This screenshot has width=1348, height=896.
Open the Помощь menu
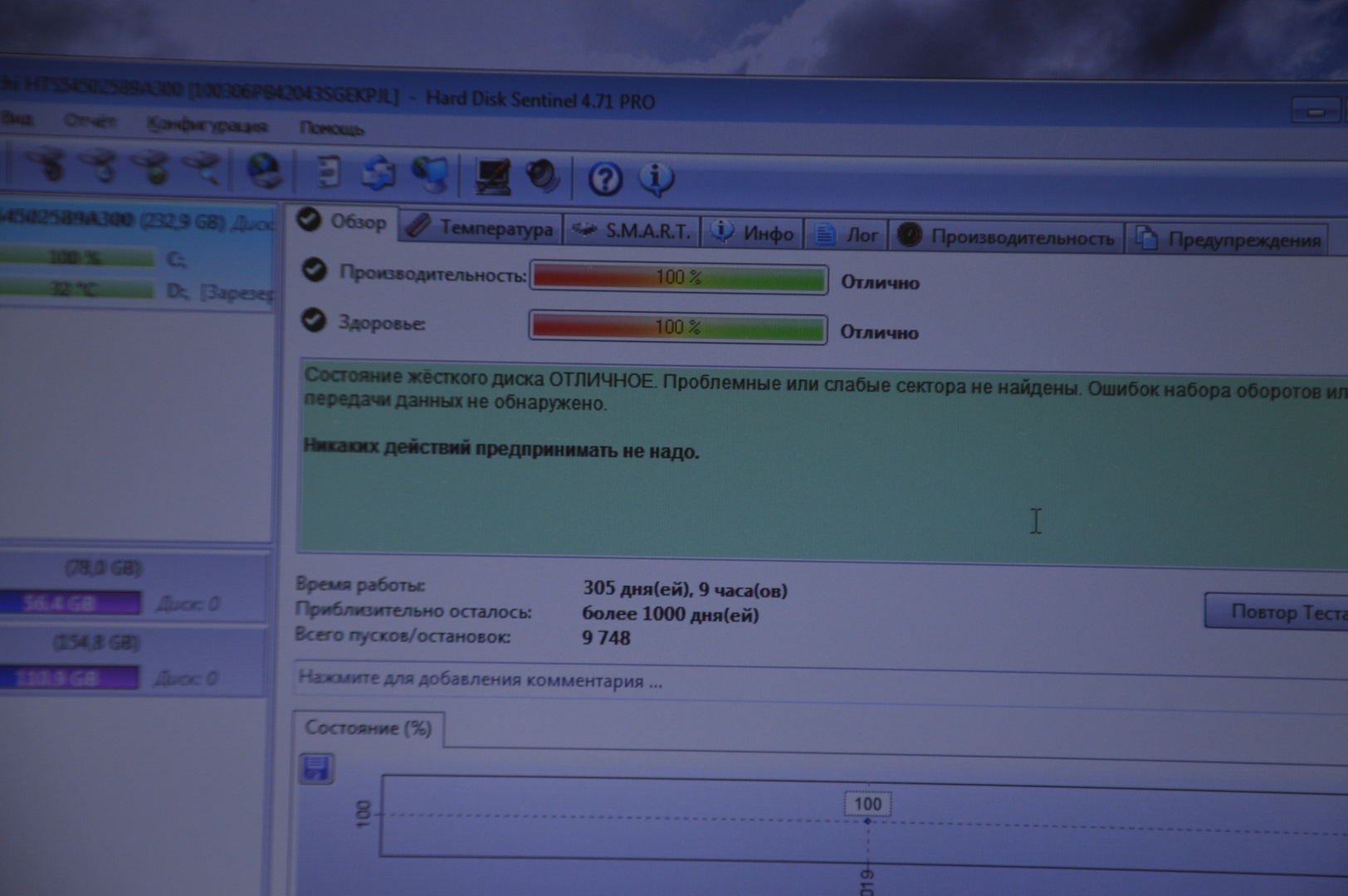click(x=331, y=129)
